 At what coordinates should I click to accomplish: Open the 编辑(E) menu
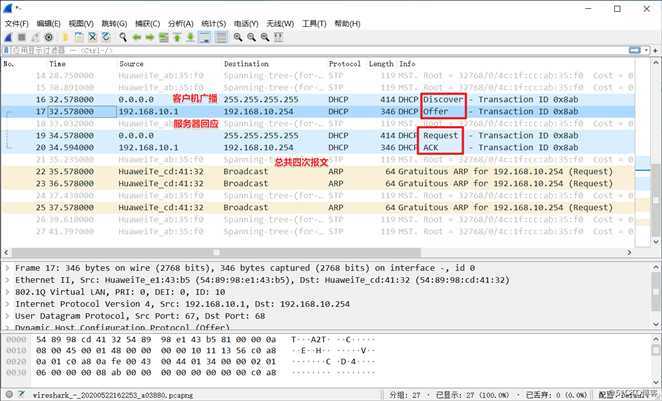pos(48,24)
